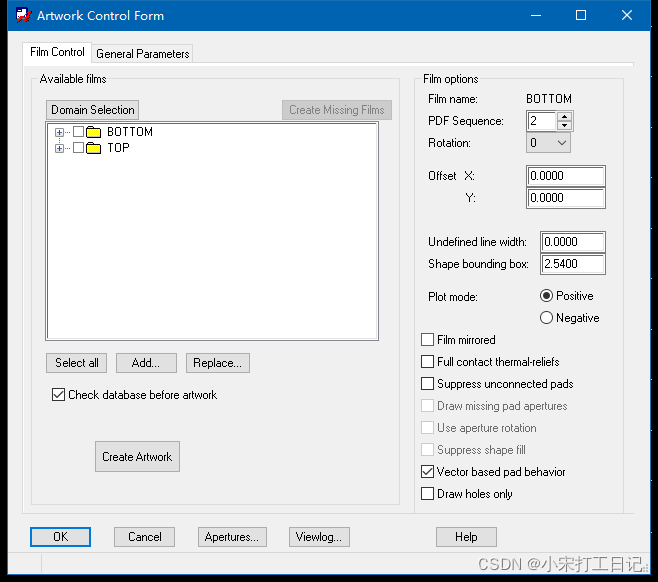Click the Create Artwork button
The height and width of the screenshot is (582, 658).
(137, 457)
